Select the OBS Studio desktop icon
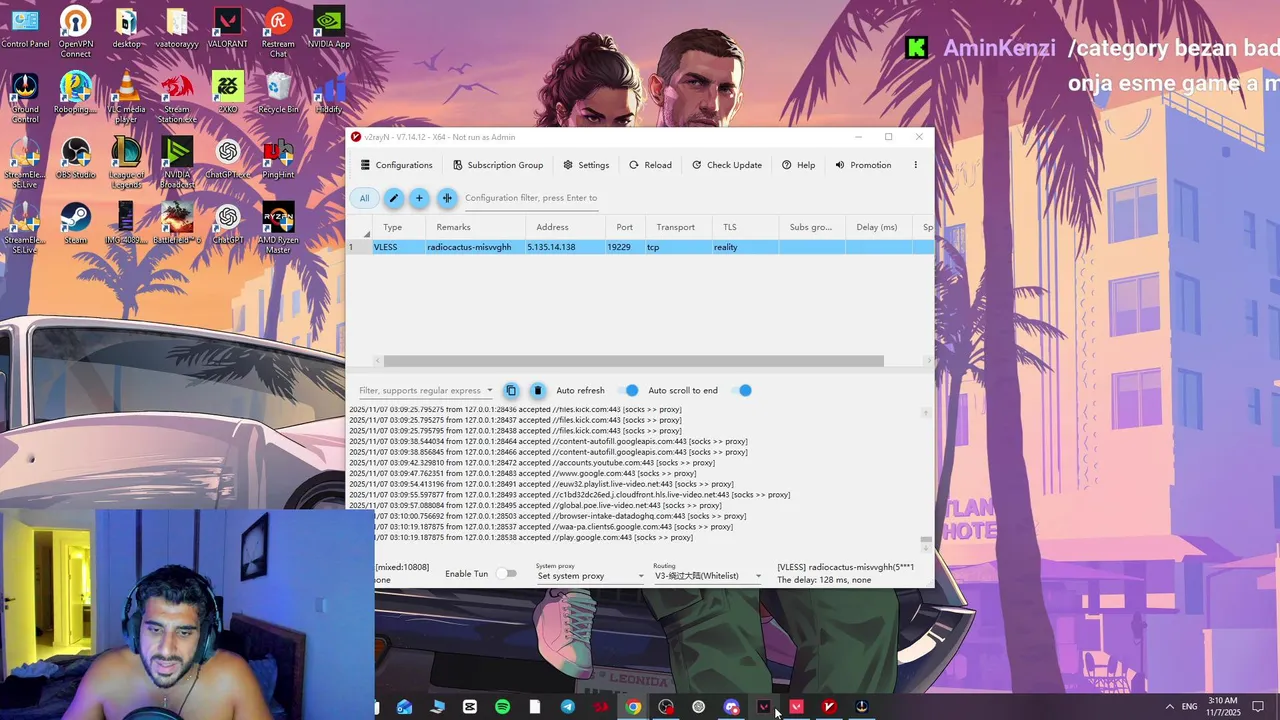 pos(76,158)
